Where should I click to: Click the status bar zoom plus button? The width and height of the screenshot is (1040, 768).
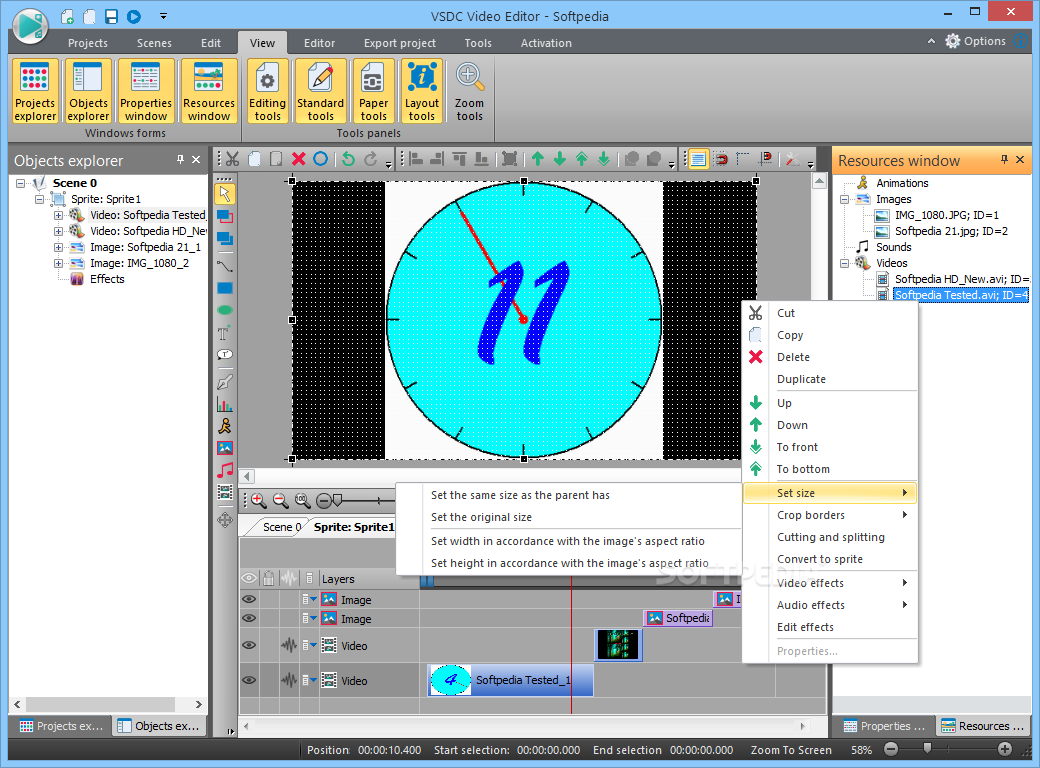pyautogui.click(x=1005, y=749)
